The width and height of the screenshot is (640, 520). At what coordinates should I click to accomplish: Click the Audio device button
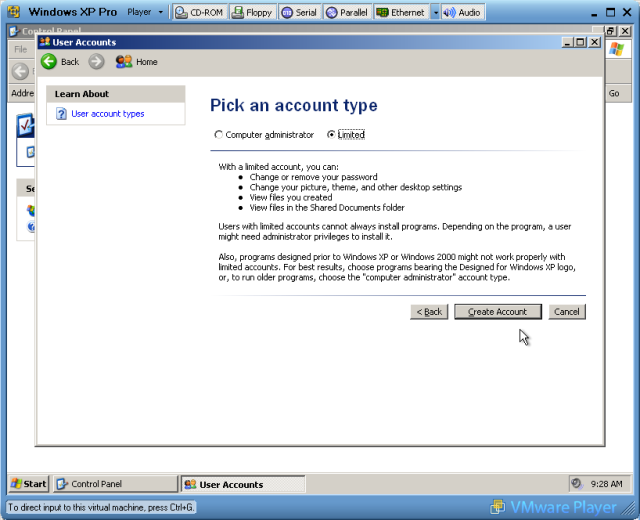pyautogui.click(x=462, y=12)
